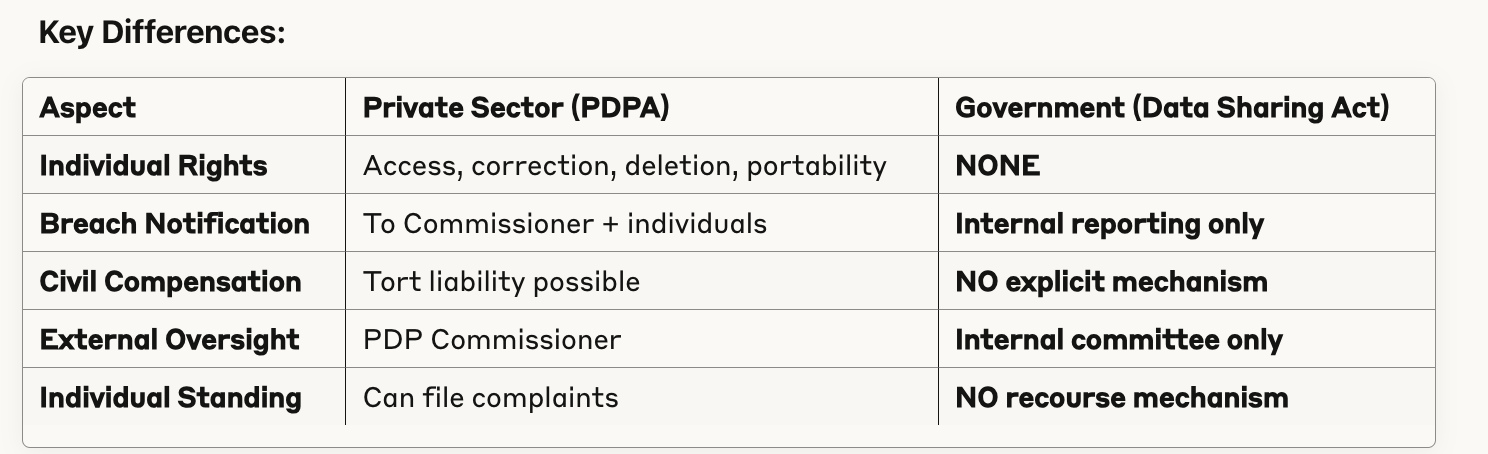Click the 'Internal committee only' cell

pos(1118,340)
